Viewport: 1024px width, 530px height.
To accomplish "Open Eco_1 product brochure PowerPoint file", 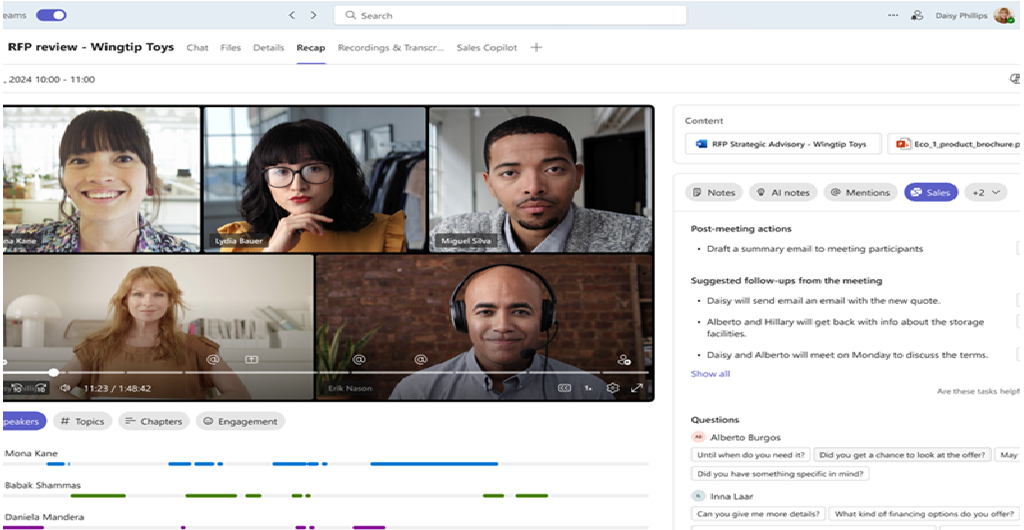I will [955, 144].
